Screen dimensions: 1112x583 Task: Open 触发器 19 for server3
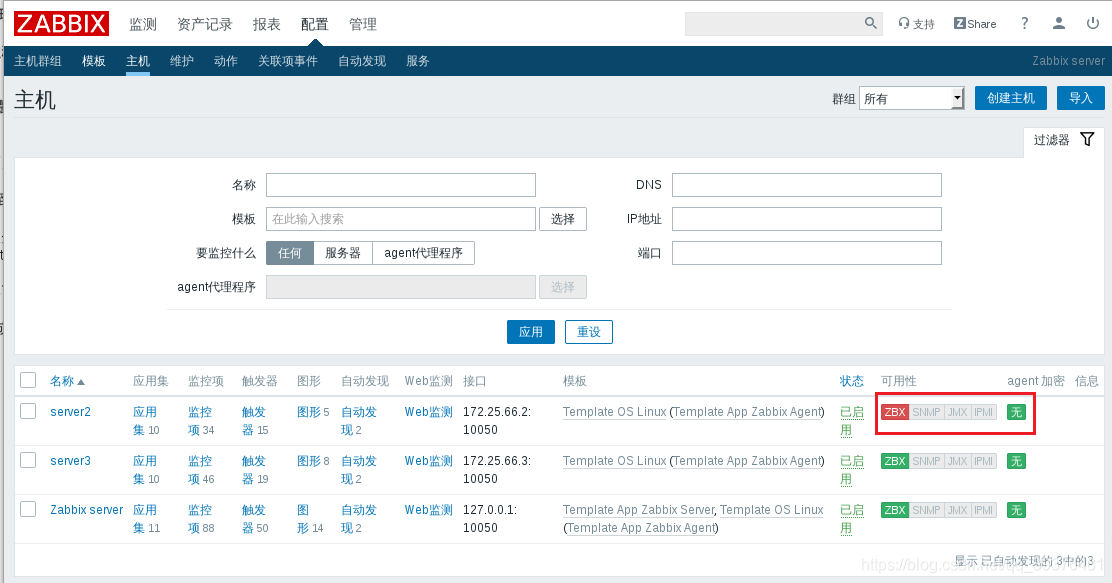coord(255,470)
